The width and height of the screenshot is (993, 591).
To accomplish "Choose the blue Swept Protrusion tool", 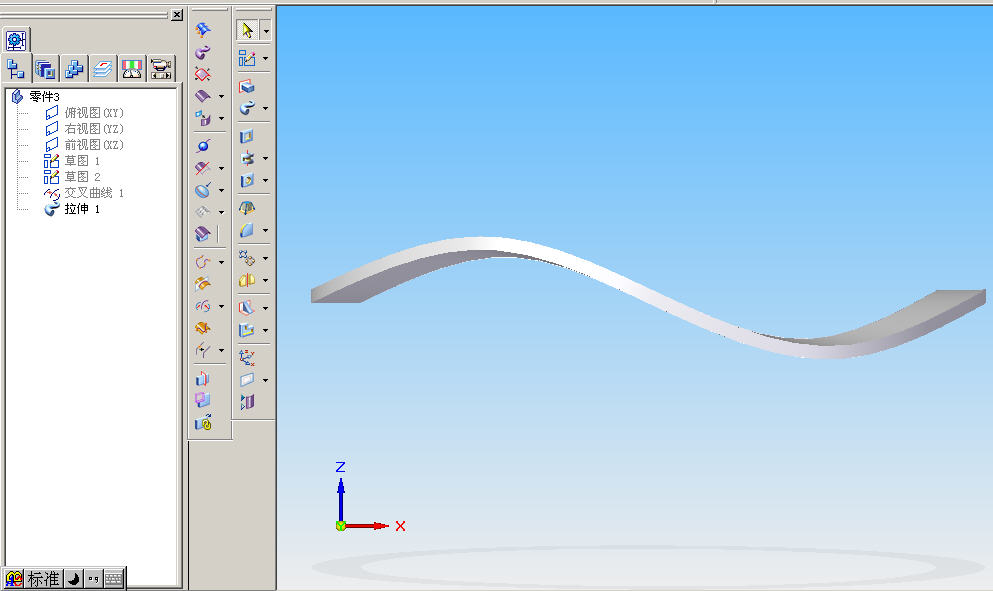I will [247, 108].
